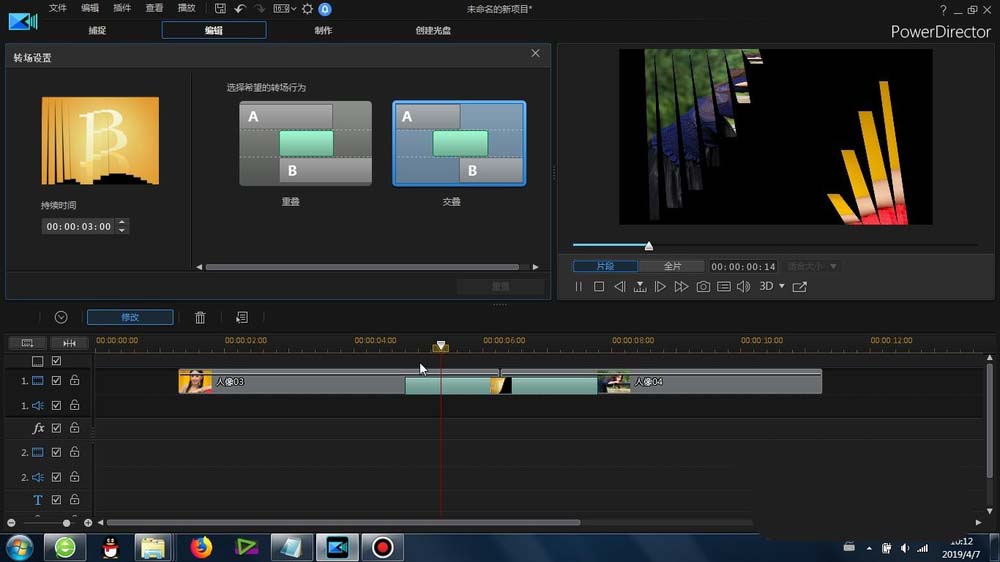Uncheck the fx effect track checkbox
Image resolution: width=1000 pixels, height=562 pixels.
click(x=56, y=428)
